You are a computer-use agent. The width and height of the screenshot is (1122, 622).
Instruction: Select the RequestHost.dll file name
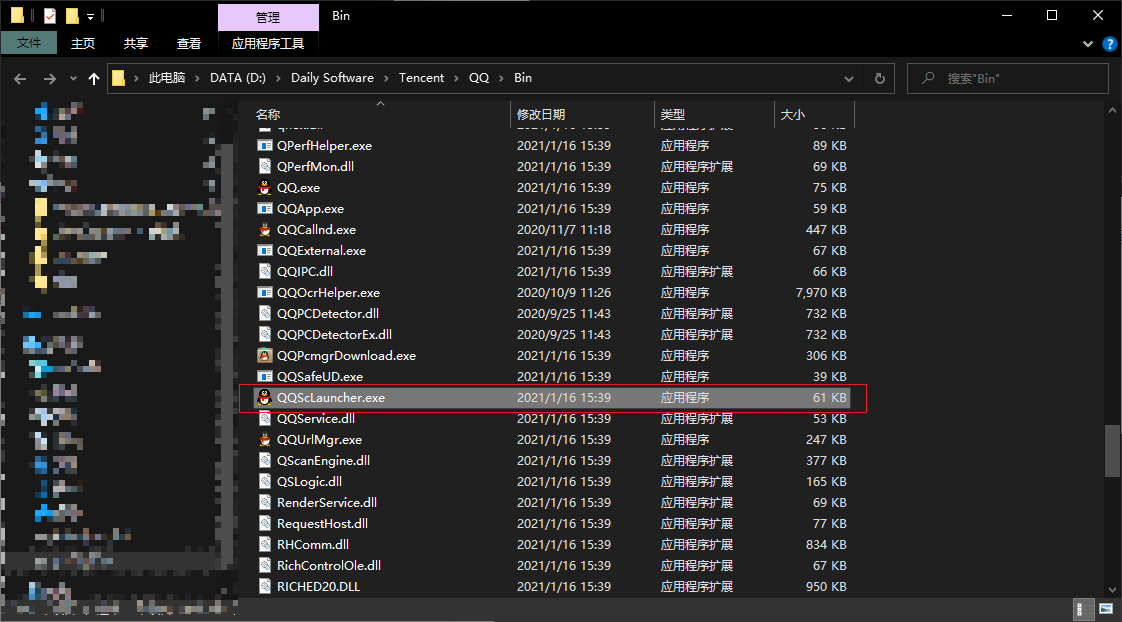(x=323, y=523)
